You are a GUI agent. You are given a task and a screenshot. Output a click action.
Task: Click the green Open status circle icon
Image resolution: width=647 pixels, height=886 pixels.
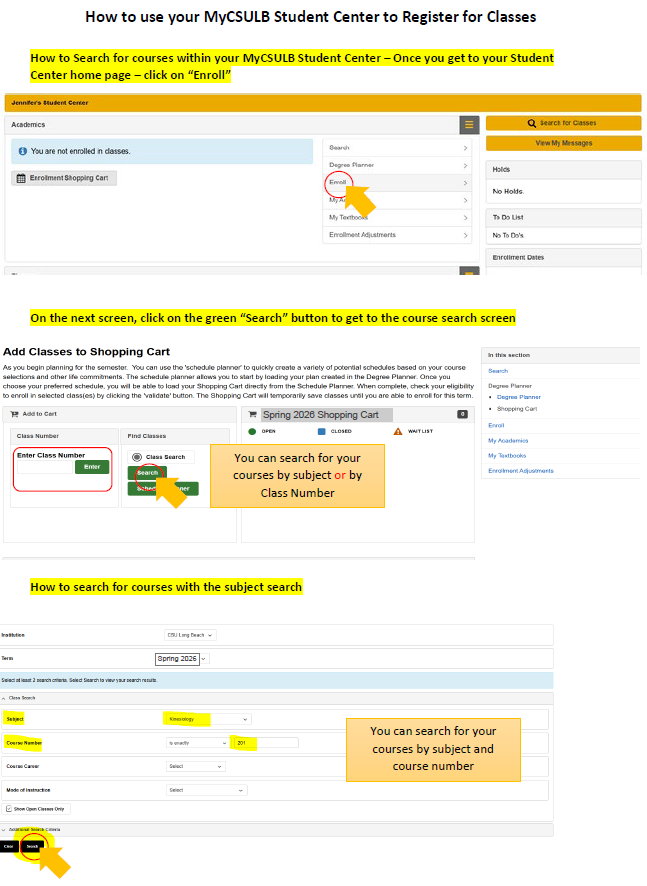[252, 431]
